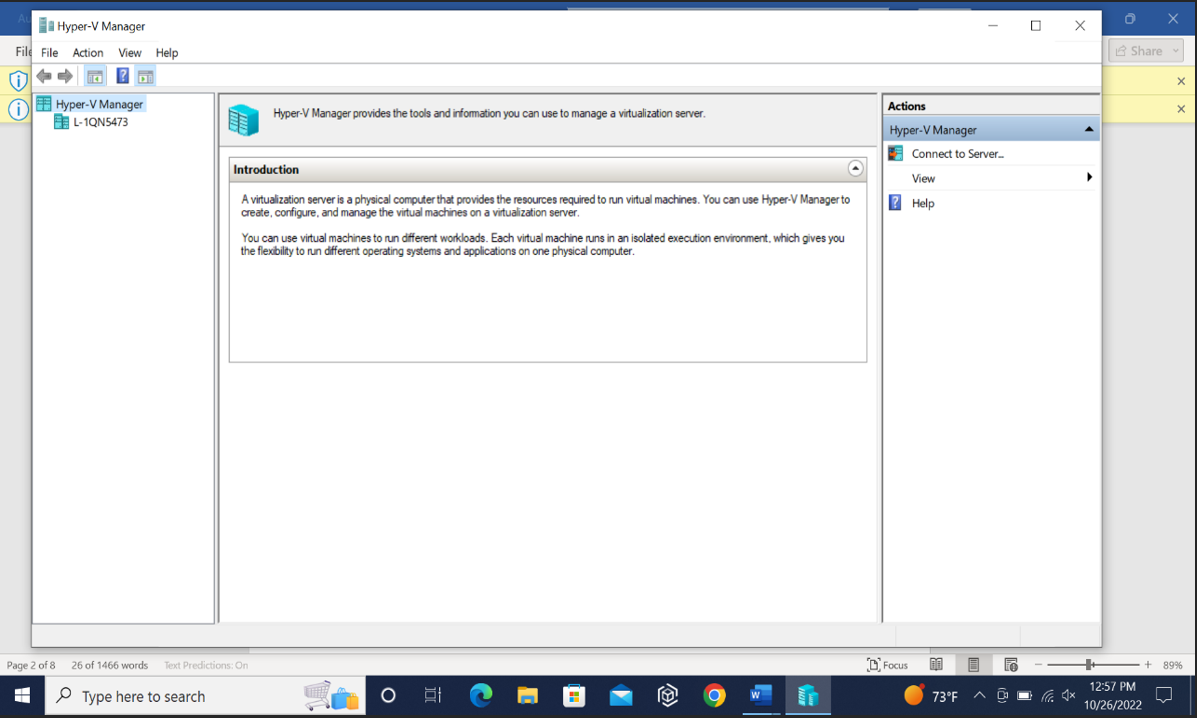Click Page 2 of 8 in status bar
Viewport: 1197px width, 718px height.
[31, 665]
